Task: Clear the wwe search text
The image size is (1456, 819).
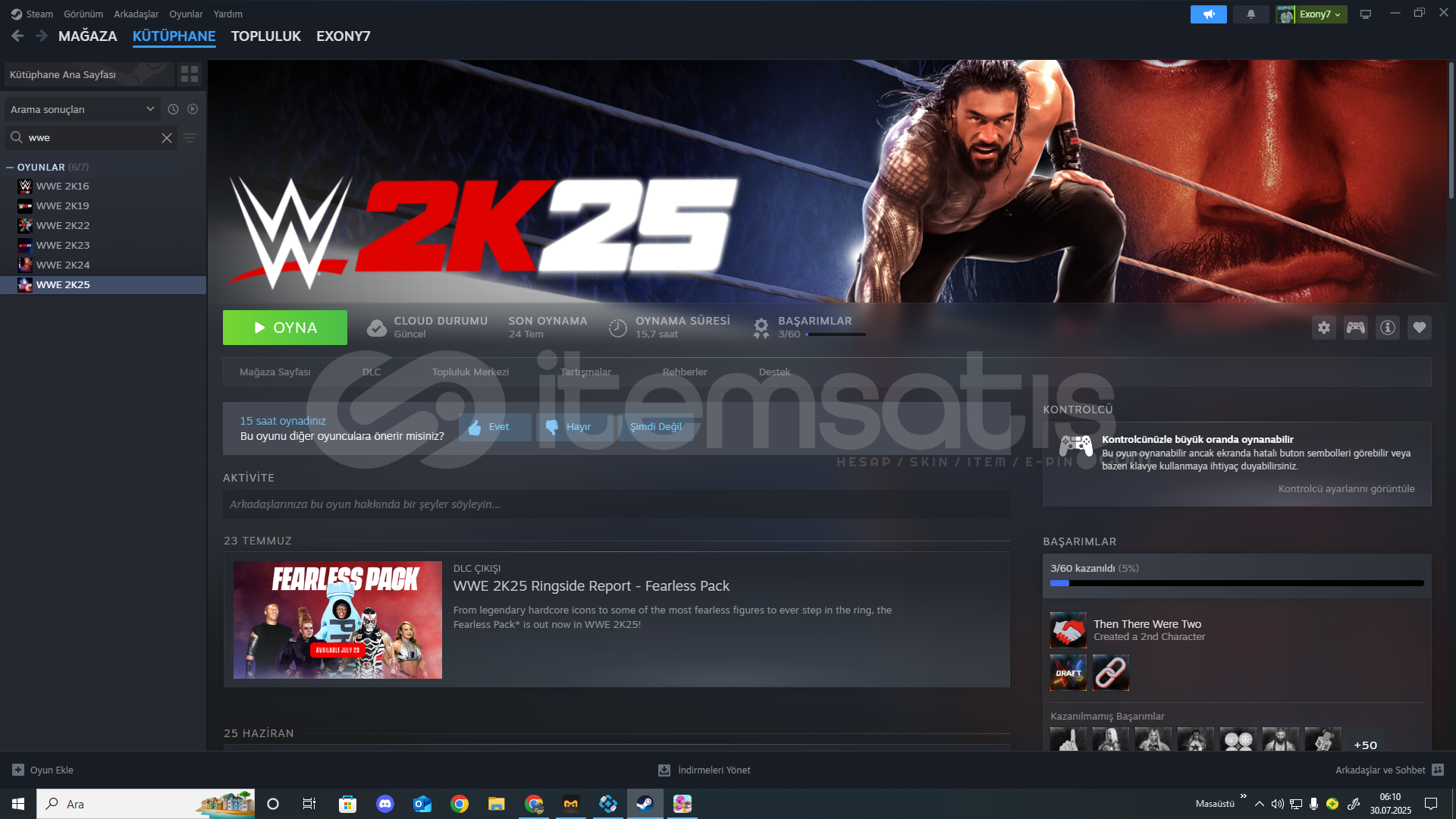Action: click(167, 138)
